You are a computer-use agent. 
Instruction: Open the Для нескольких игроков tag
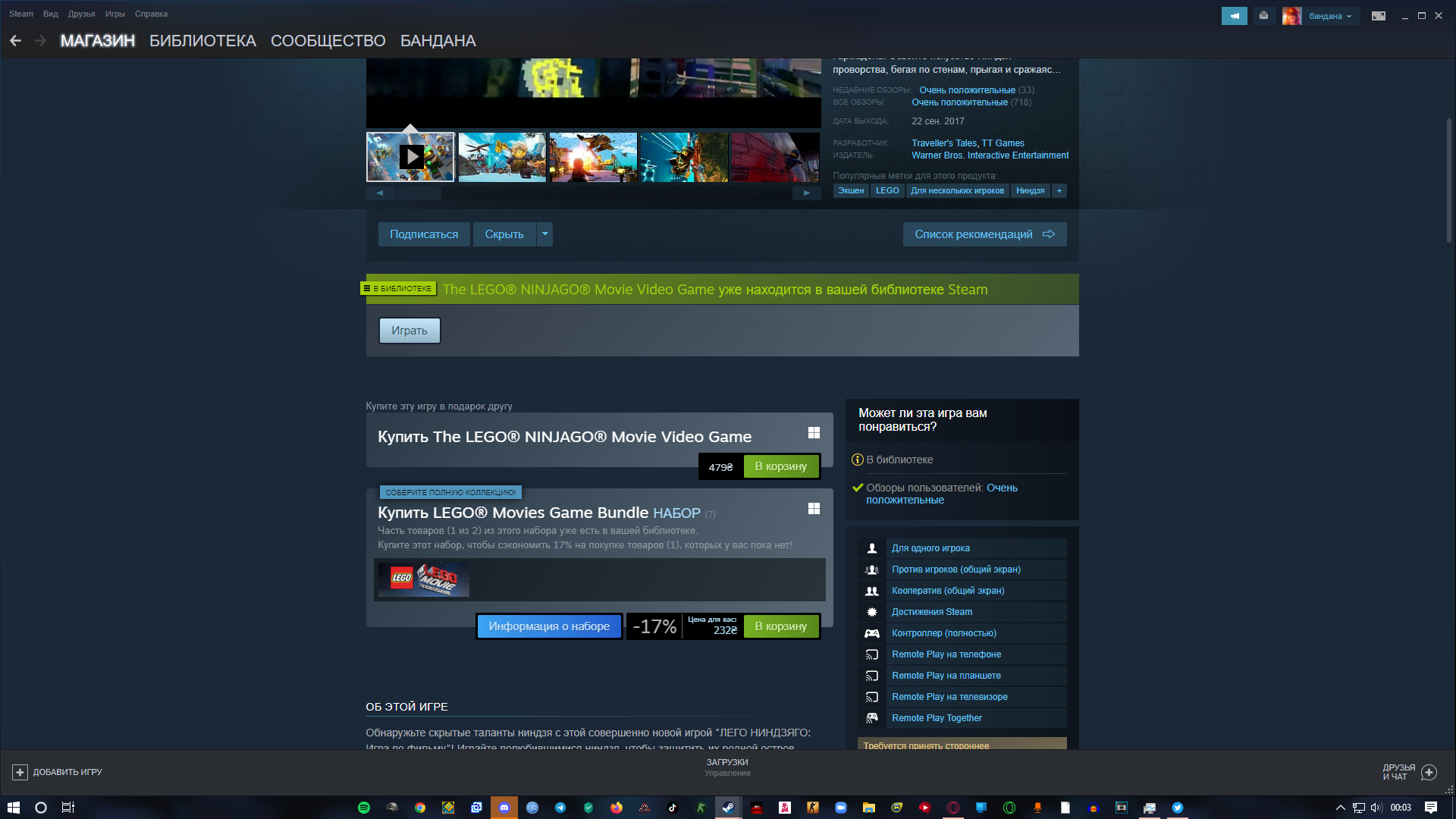tap(957, 191)
